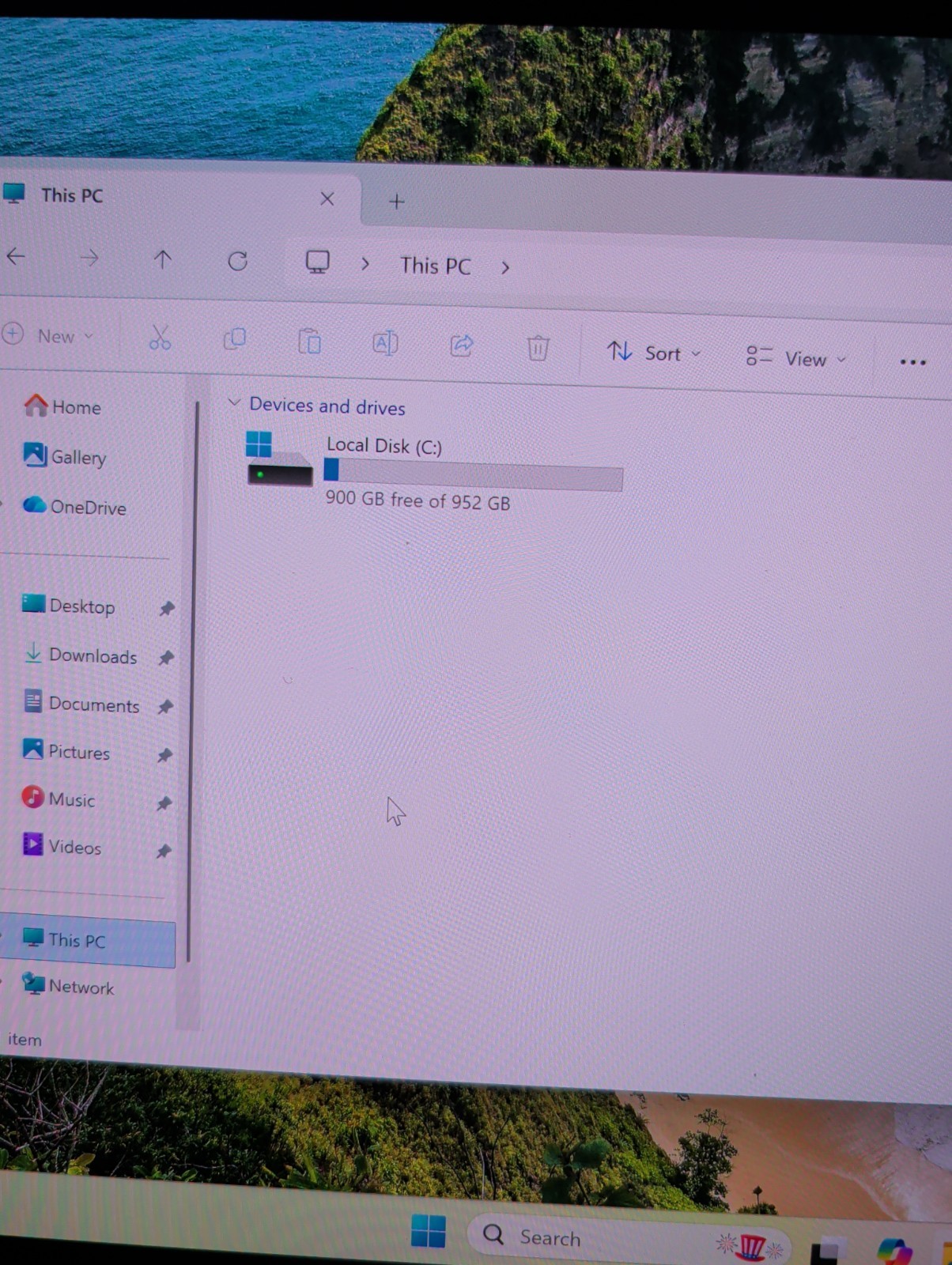Collapse the Devices and drives group
This screenshot has height=1265, width=952.
tap(233, 402)
